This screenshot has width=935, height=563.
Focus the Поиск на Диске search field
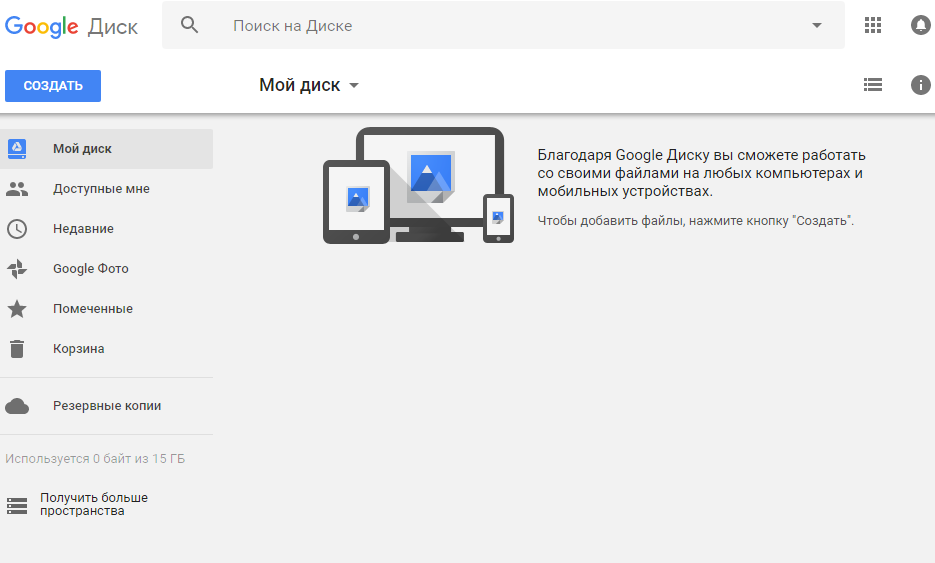[500, 25]
